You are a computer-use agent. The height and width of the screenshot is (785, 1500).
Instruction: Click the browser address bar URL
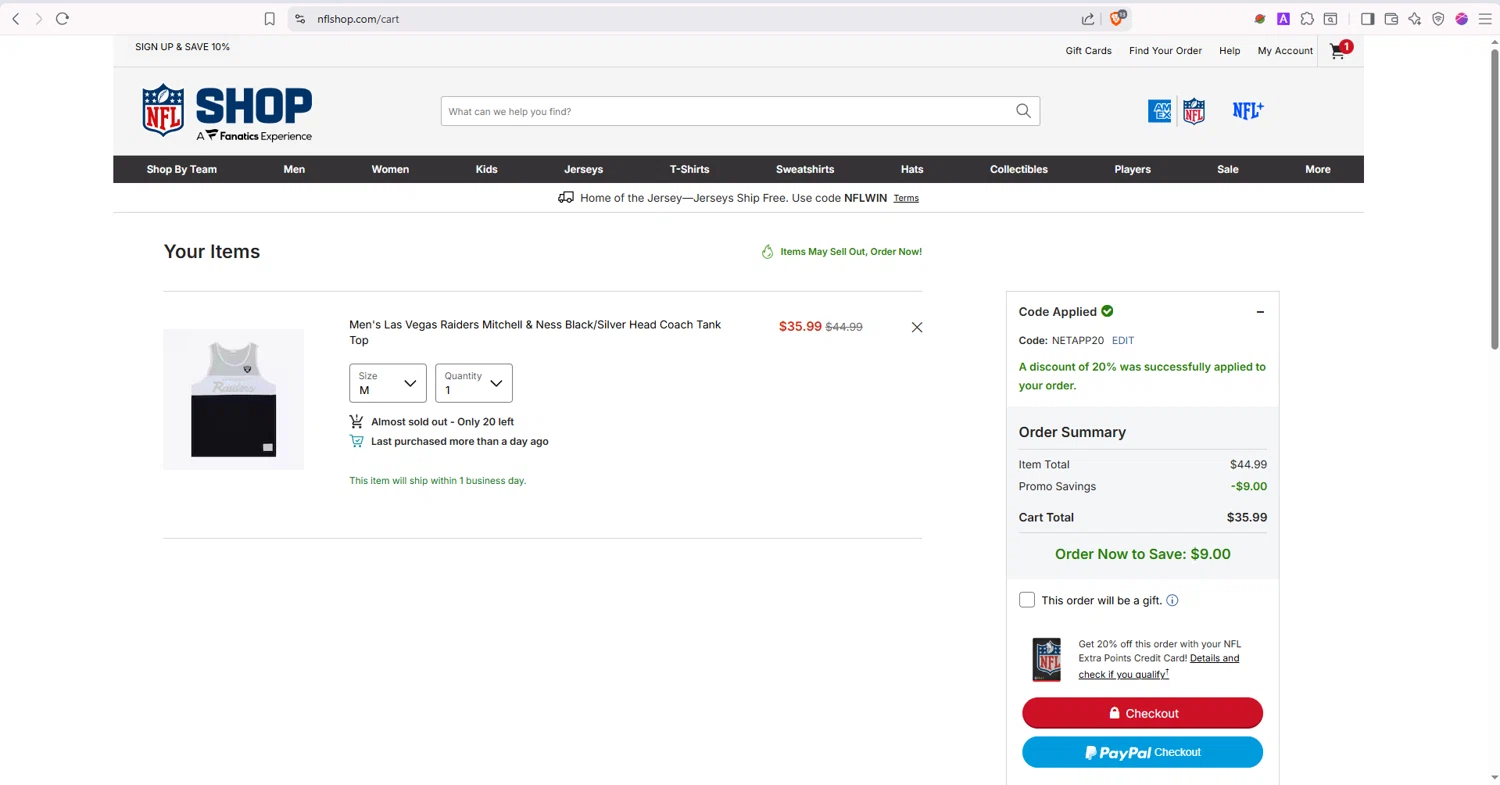coord(358,19)
